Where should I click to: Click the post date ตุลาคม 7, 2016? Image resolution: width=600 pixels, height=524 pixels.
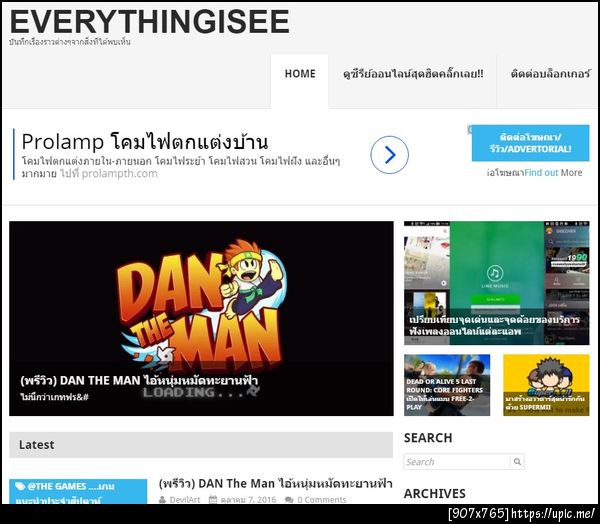point(248,500)
